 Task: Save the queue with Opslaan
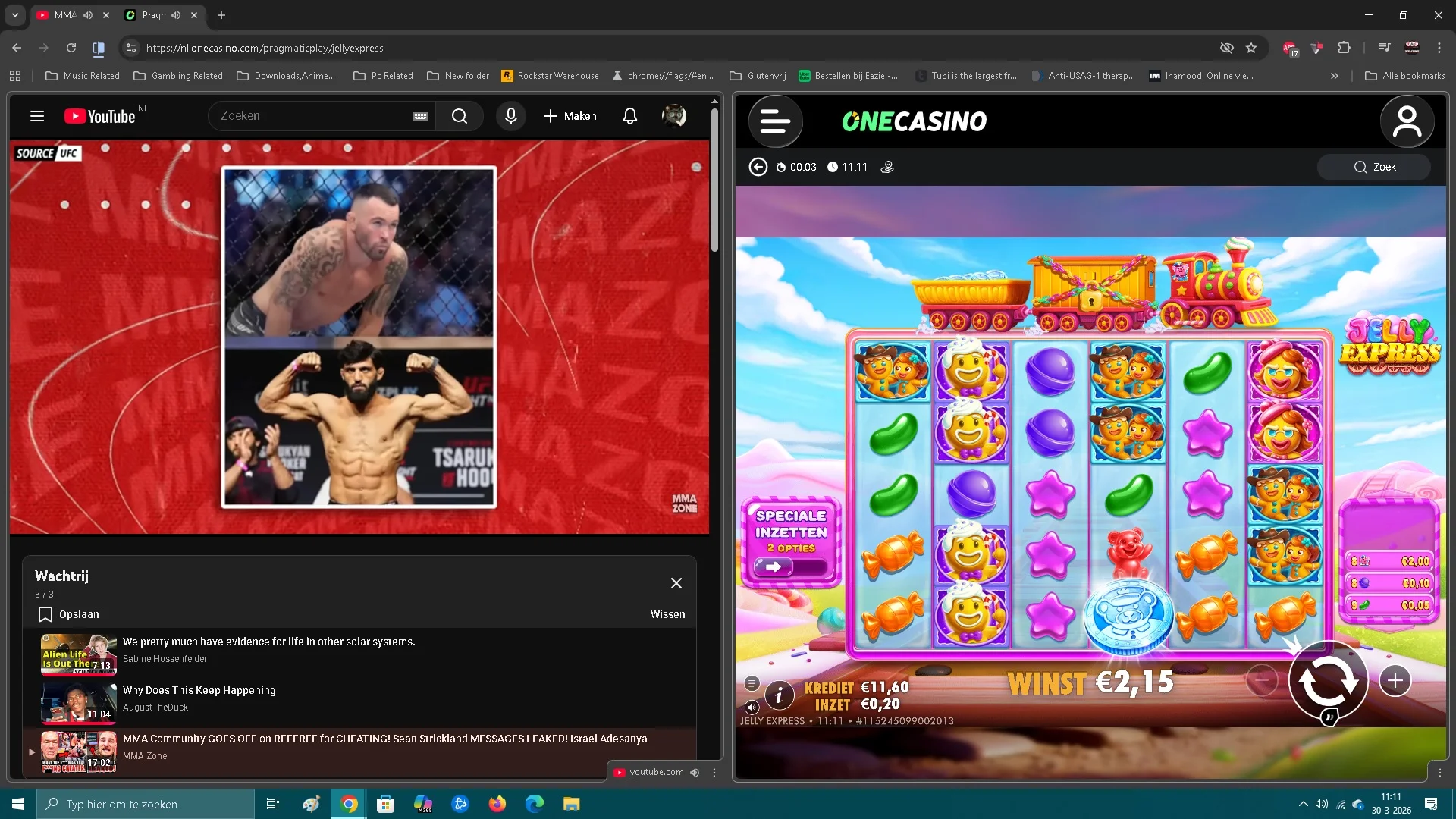click(69, 614)
